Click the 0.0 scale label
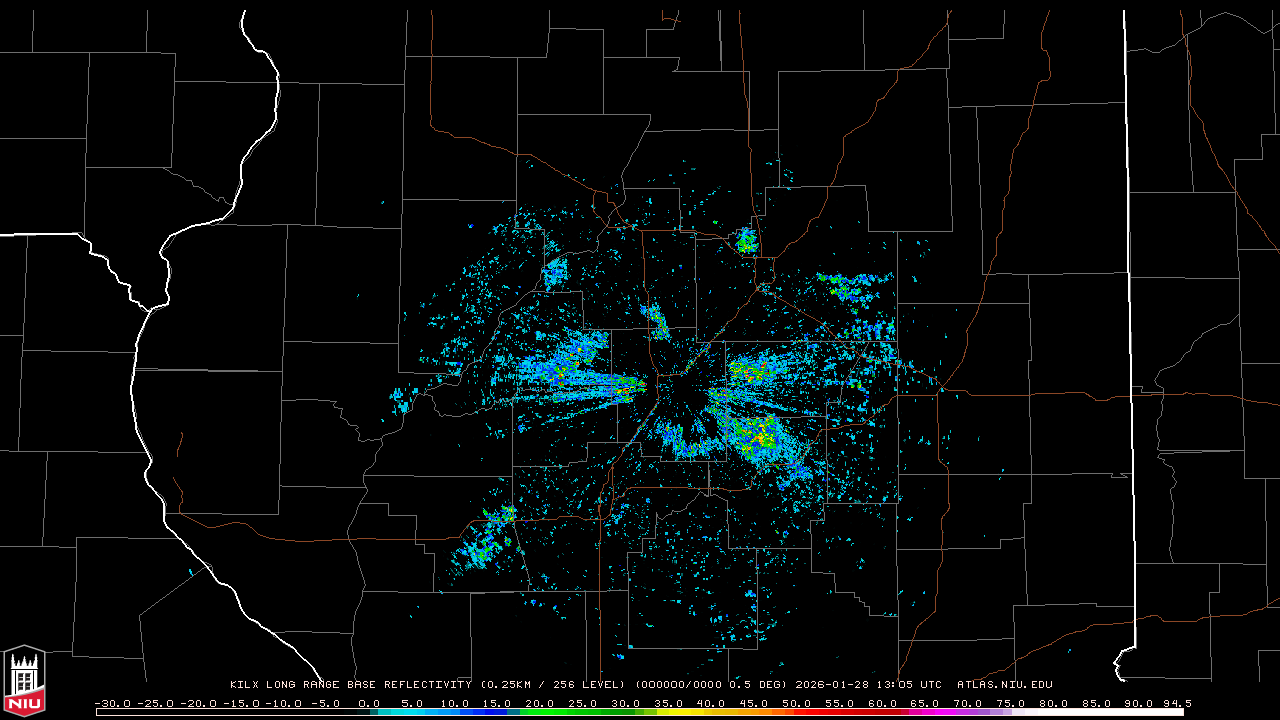 tap(369, 703)
